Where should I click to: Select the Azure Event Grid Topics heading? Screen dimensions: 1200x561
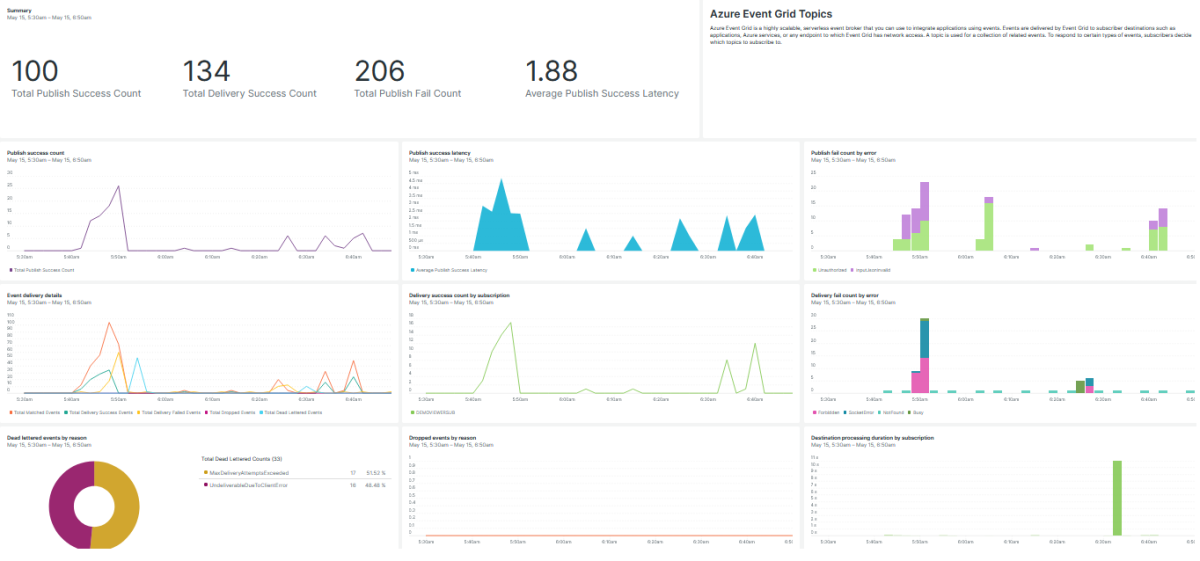[770, 14]
